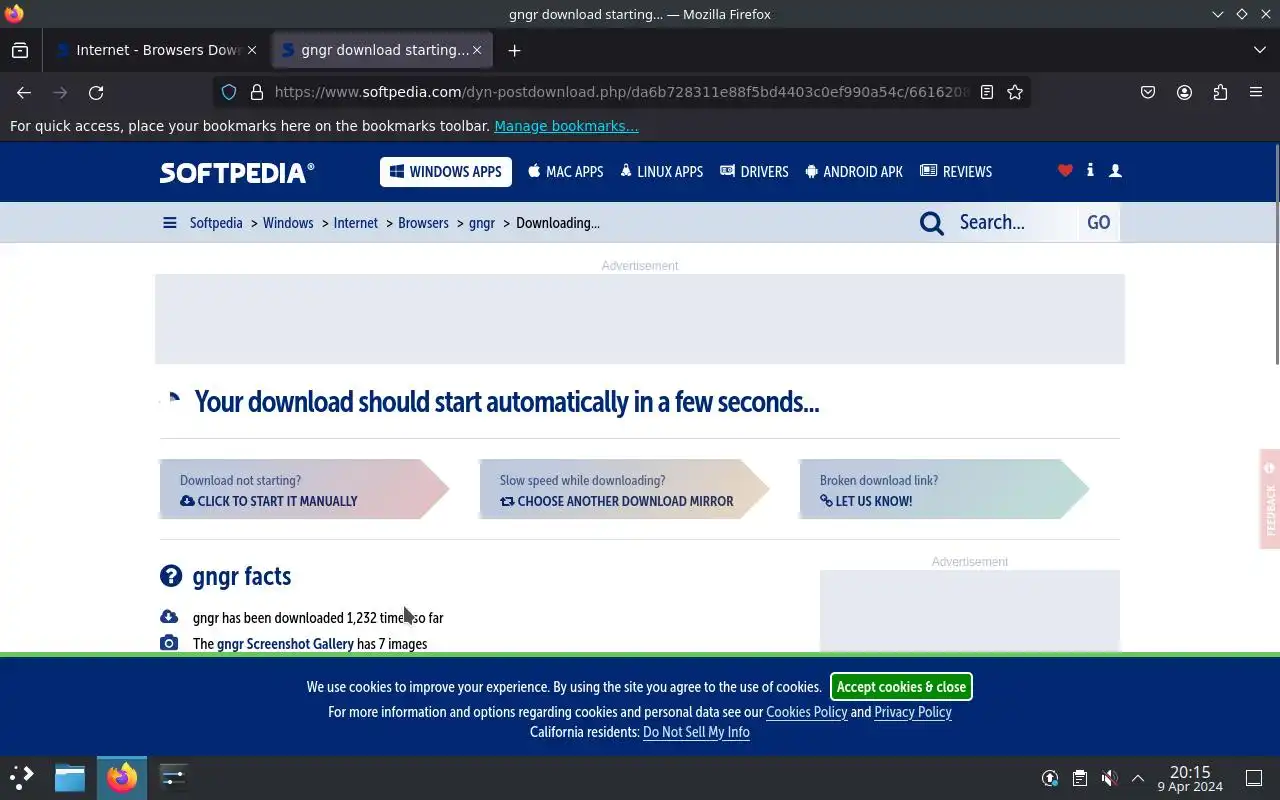
Task: Reload the current page
Action: tap(96, 92)
